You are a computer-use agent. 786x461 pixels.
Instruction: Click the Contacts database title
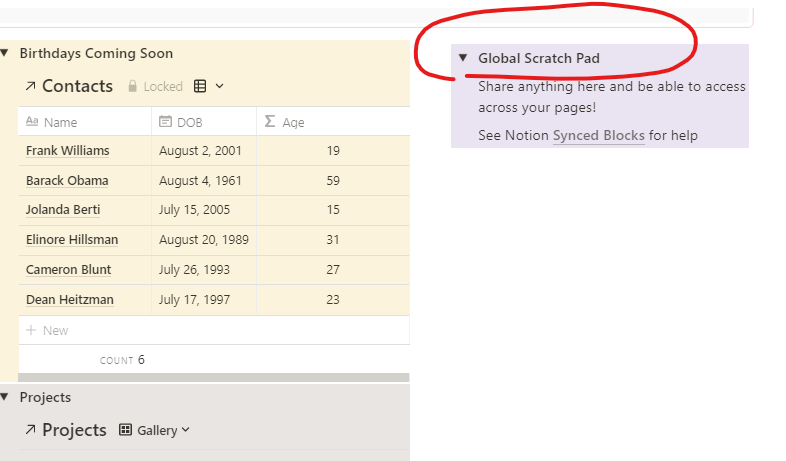click(77, 87)
